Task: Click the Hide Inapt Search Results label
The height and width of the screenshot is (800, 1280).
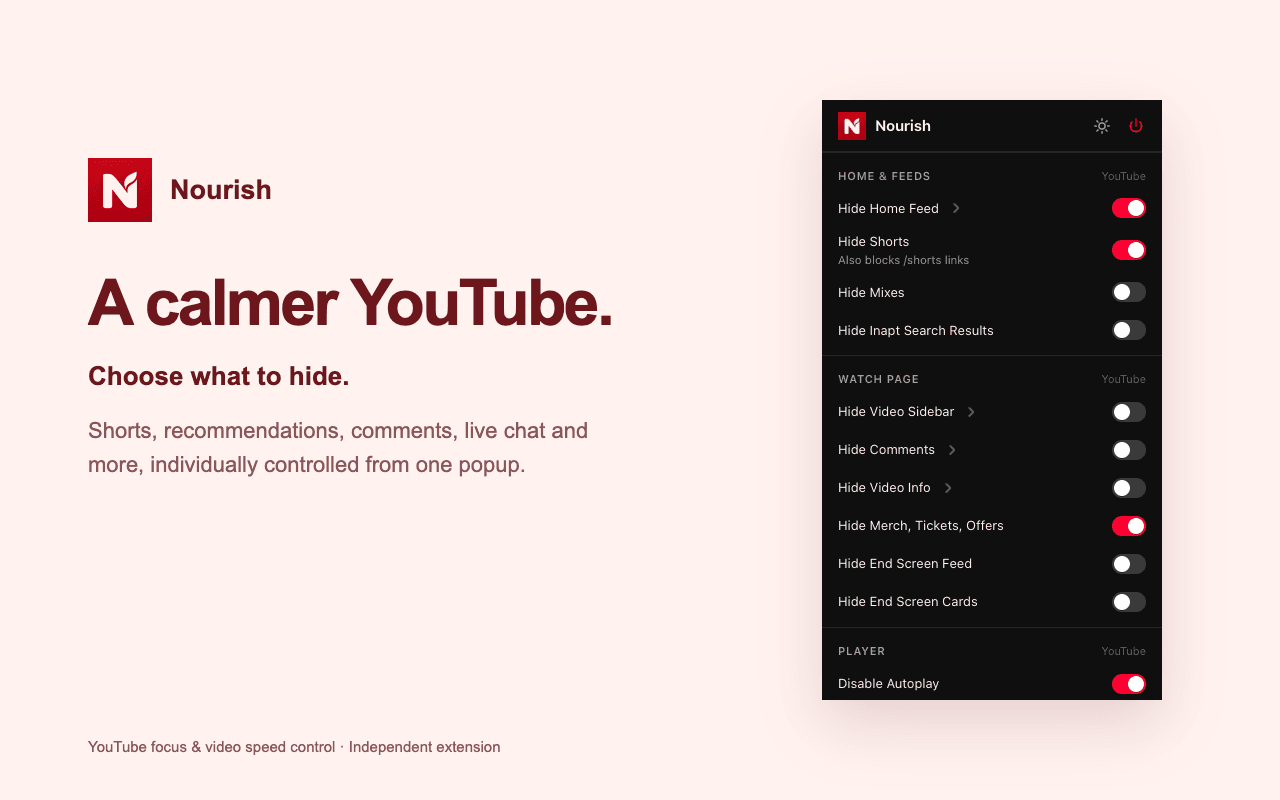Action: point(916,331)
